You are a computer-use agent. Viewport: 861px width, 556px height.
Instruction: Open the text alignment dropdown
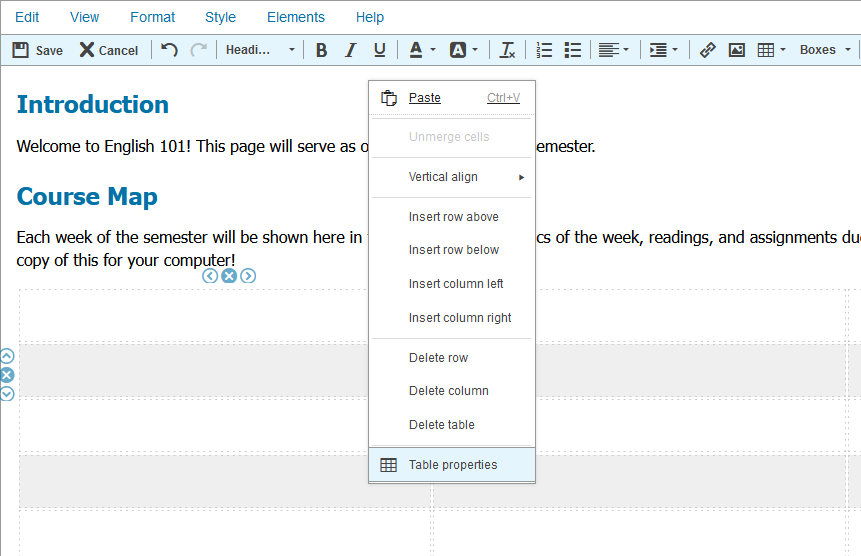tap(613, 50)
